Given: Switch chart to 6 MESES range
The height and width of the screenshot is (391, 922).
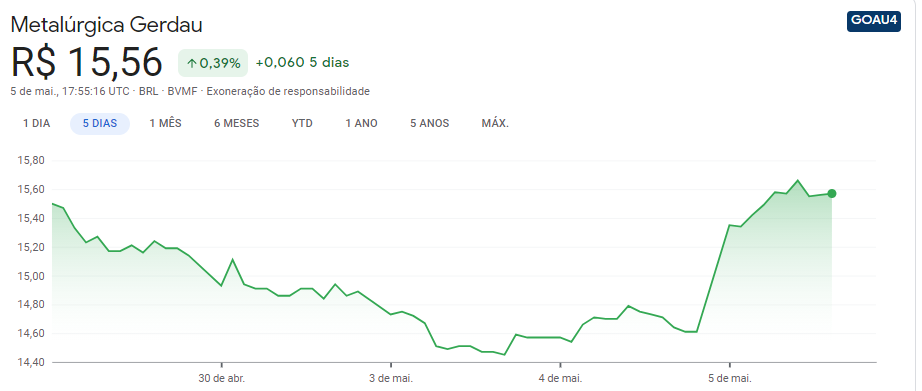Looking at the screenshot, I should point(236,123).
